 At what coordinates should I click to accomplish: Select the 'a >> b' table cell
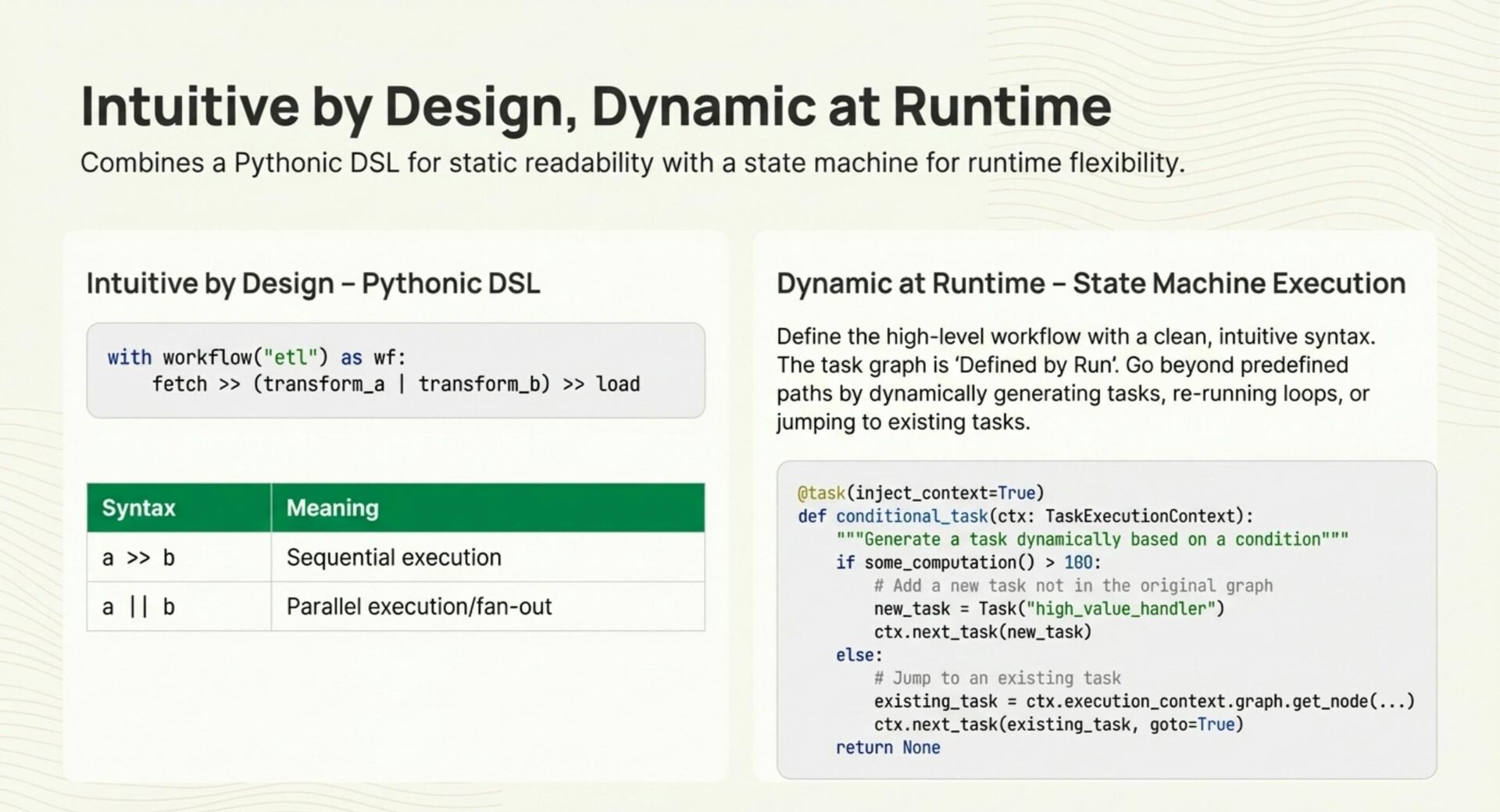(138, 558)
